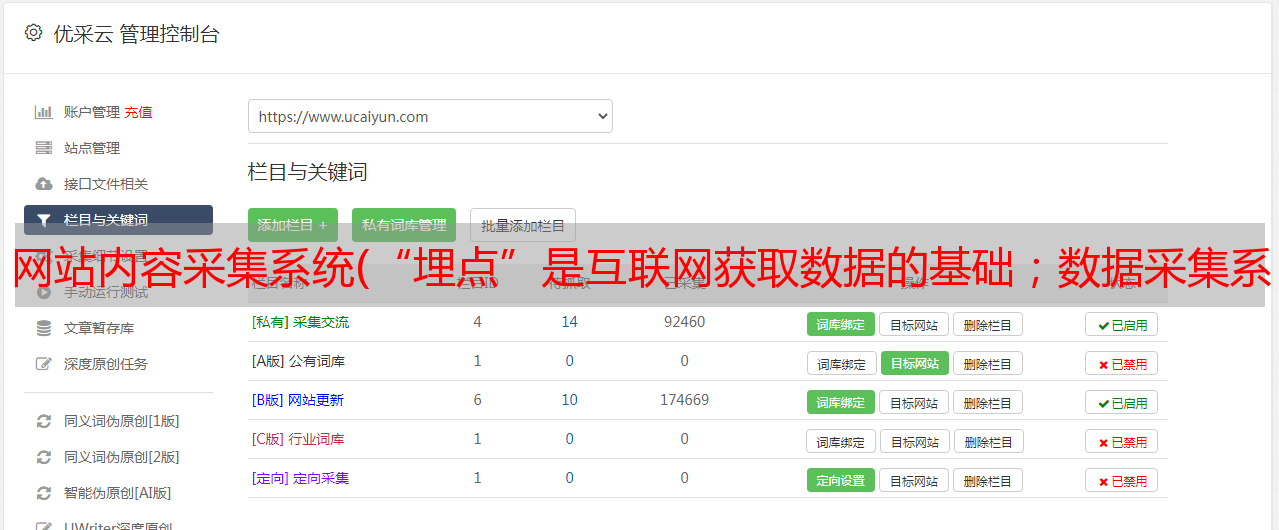Open 文章暂存库 in the sidebar
The width and height of the screenshot is (1279, 530).
coord(99,328)
